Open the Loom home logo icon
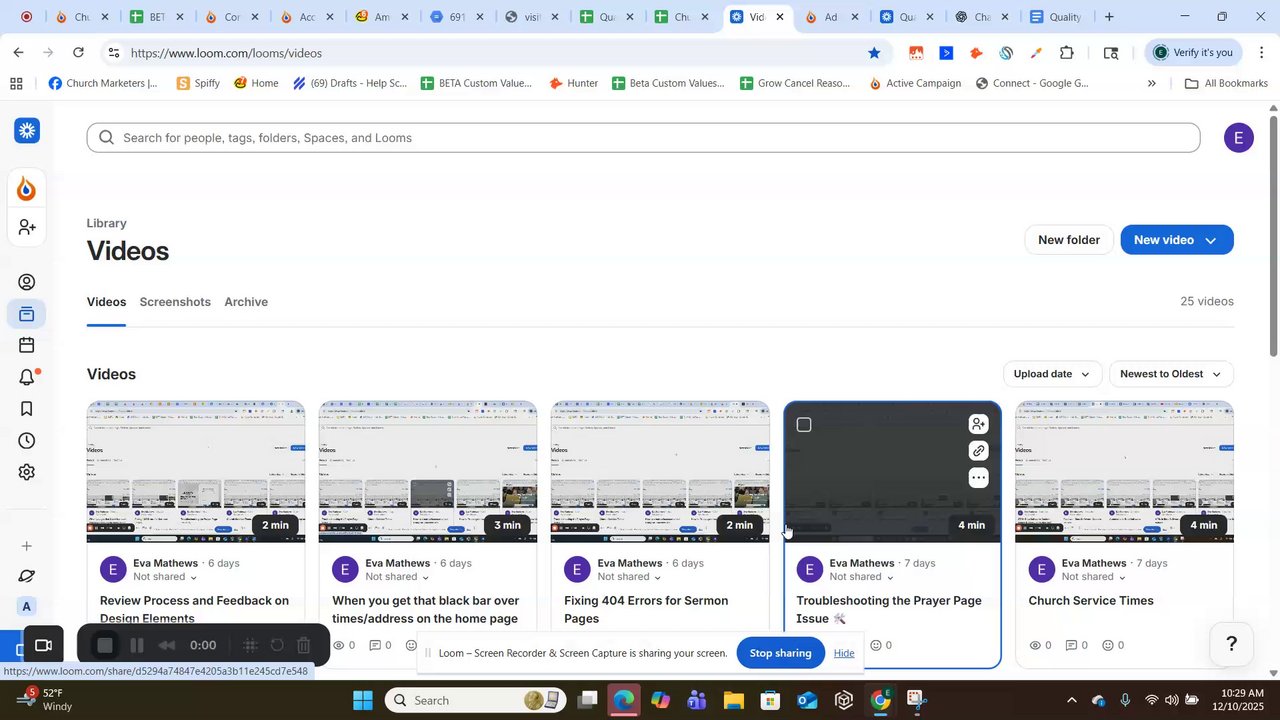Screen dimensions: 1280x720 27,130
